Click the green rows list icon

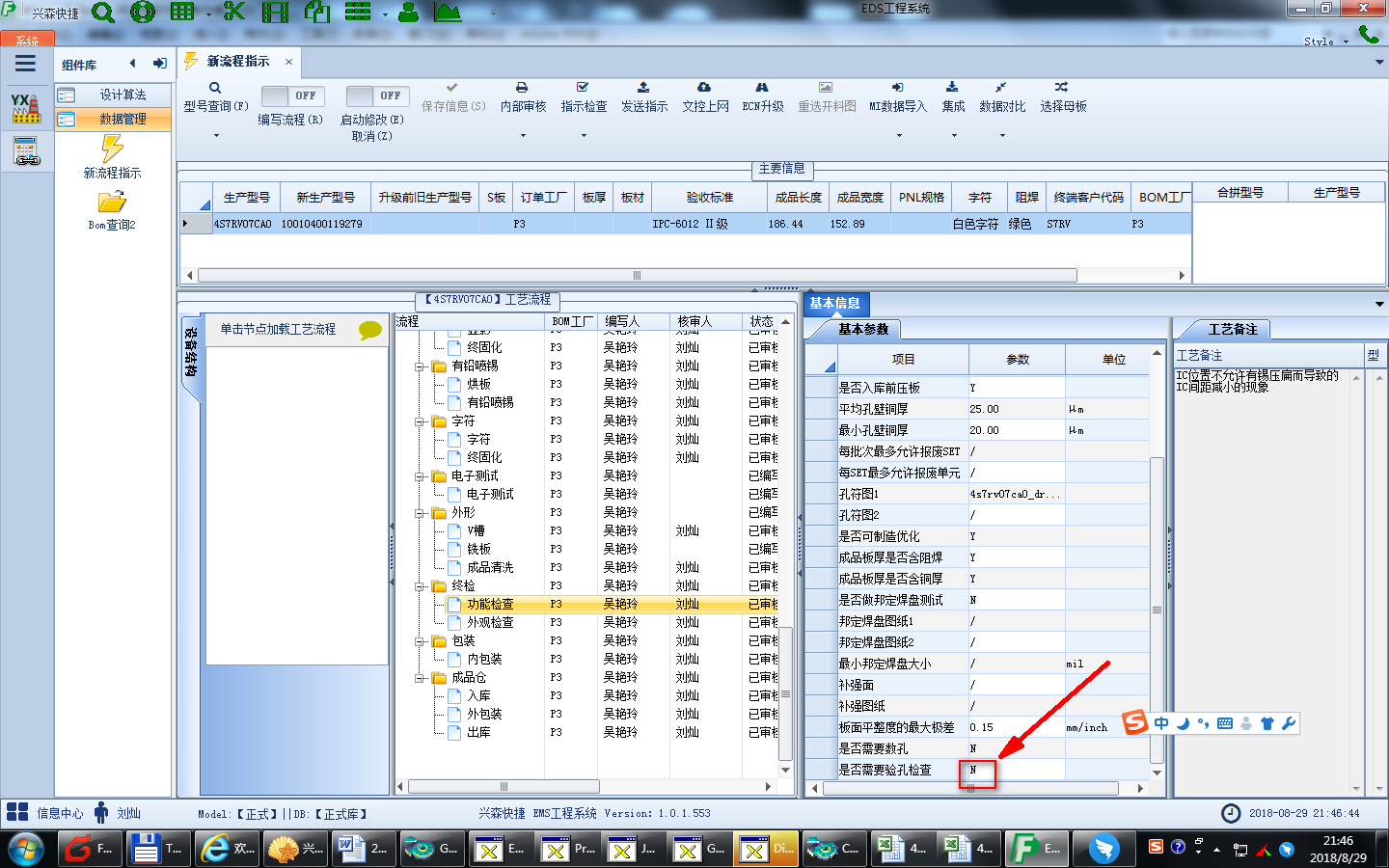[358, 13]
